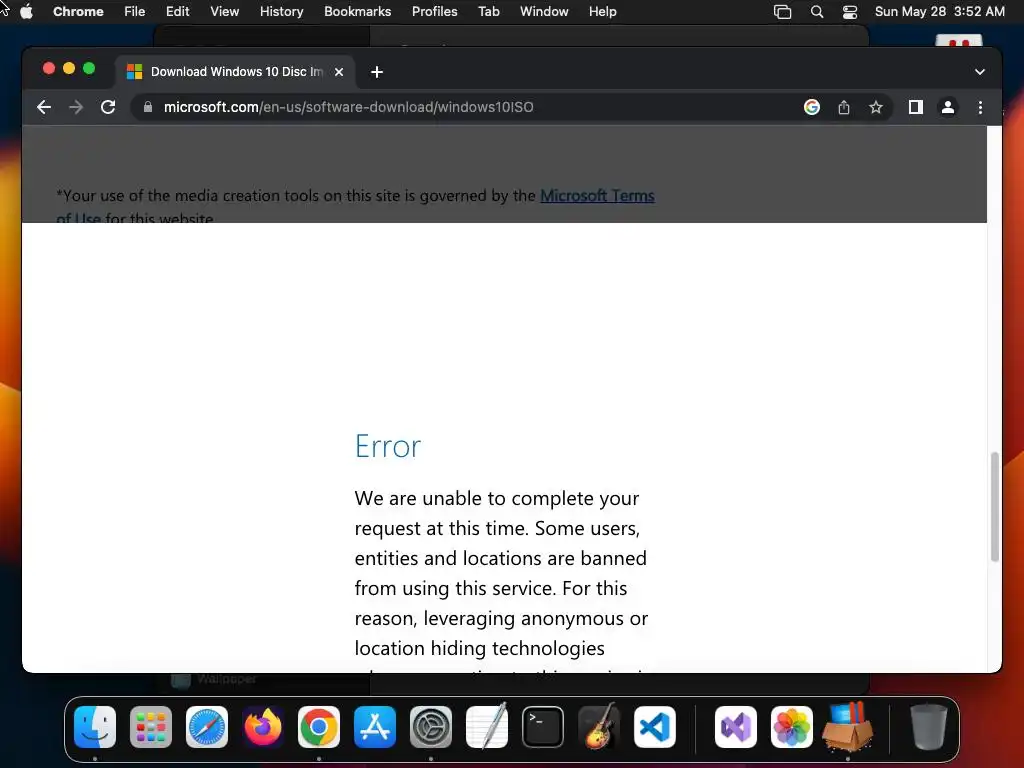The image size is (1024, 768).
Task: Open Visual Studio Code from the Dock
Action: pos(655,727)
